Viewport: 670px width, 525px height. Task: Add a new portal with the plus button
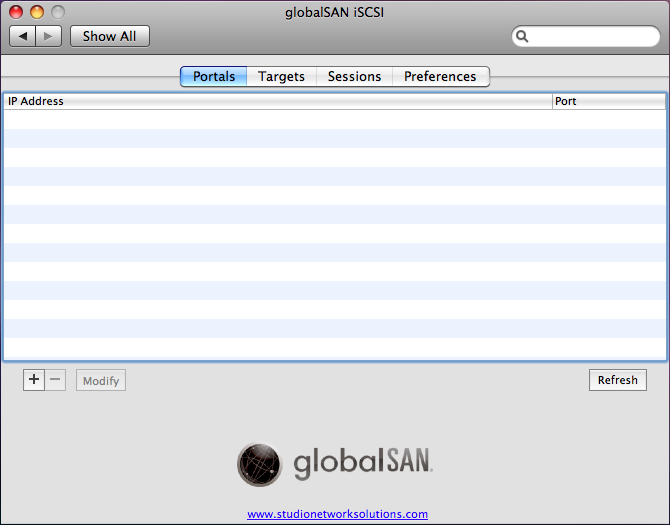click(34, 380)
